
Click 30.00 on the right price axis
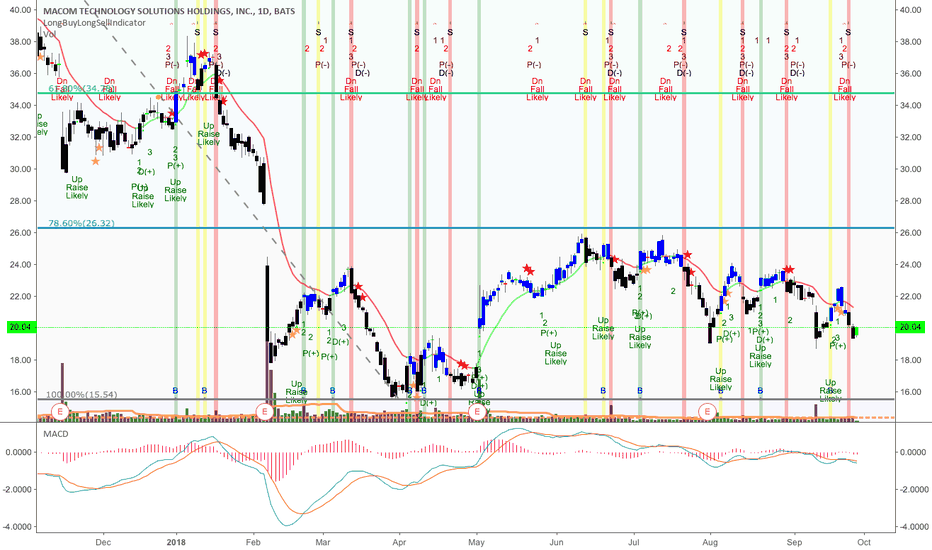tap(911, 169)
